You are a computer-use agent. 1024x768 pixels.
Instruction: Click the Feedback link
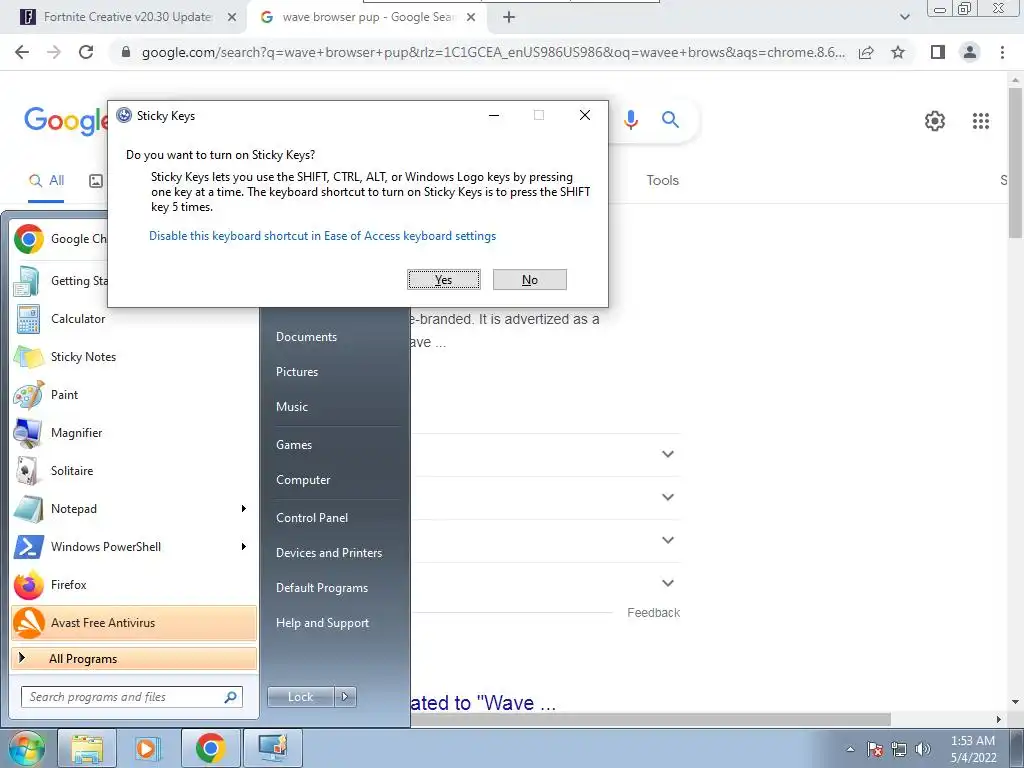654,613
